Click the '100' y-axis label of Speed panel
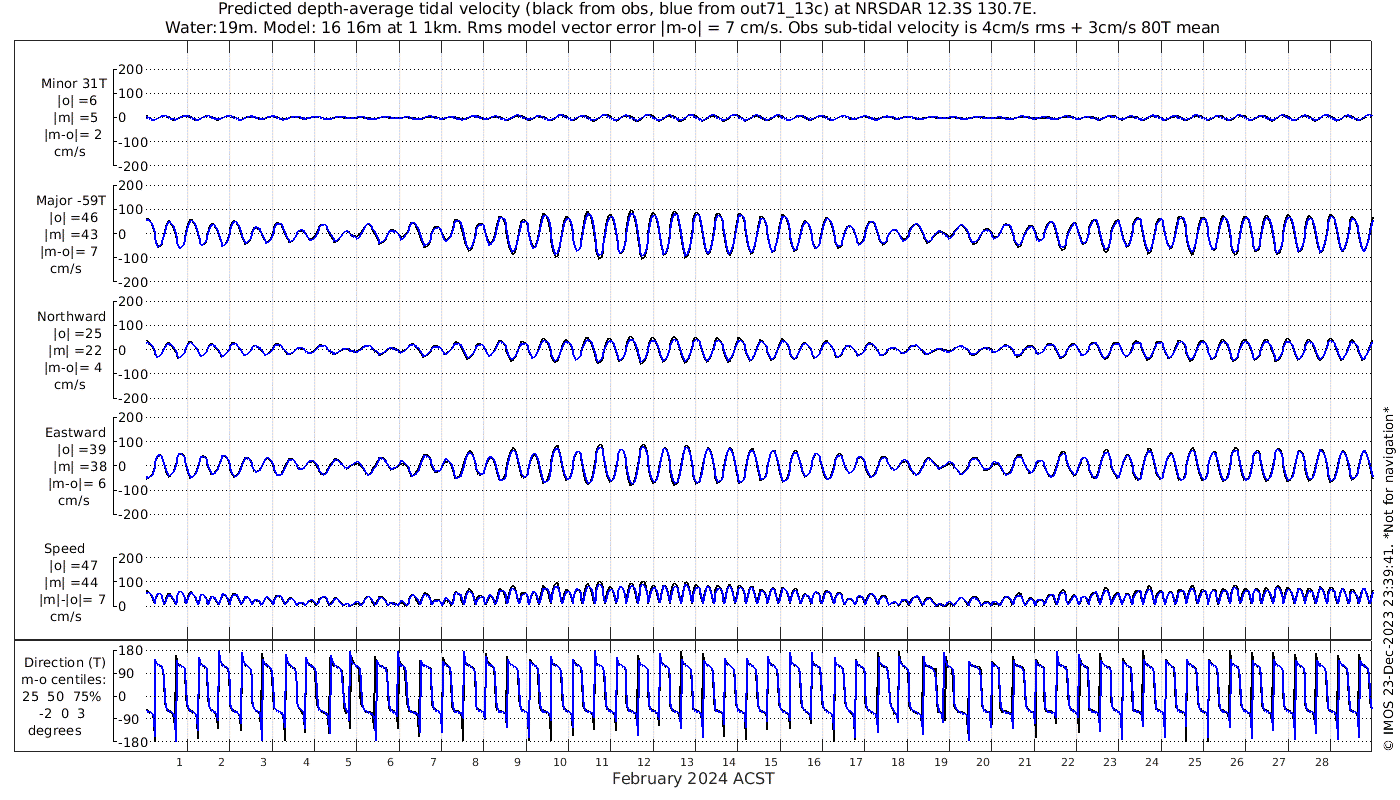Viewport: 1400px width, 800px height. [x=132, y=582]
